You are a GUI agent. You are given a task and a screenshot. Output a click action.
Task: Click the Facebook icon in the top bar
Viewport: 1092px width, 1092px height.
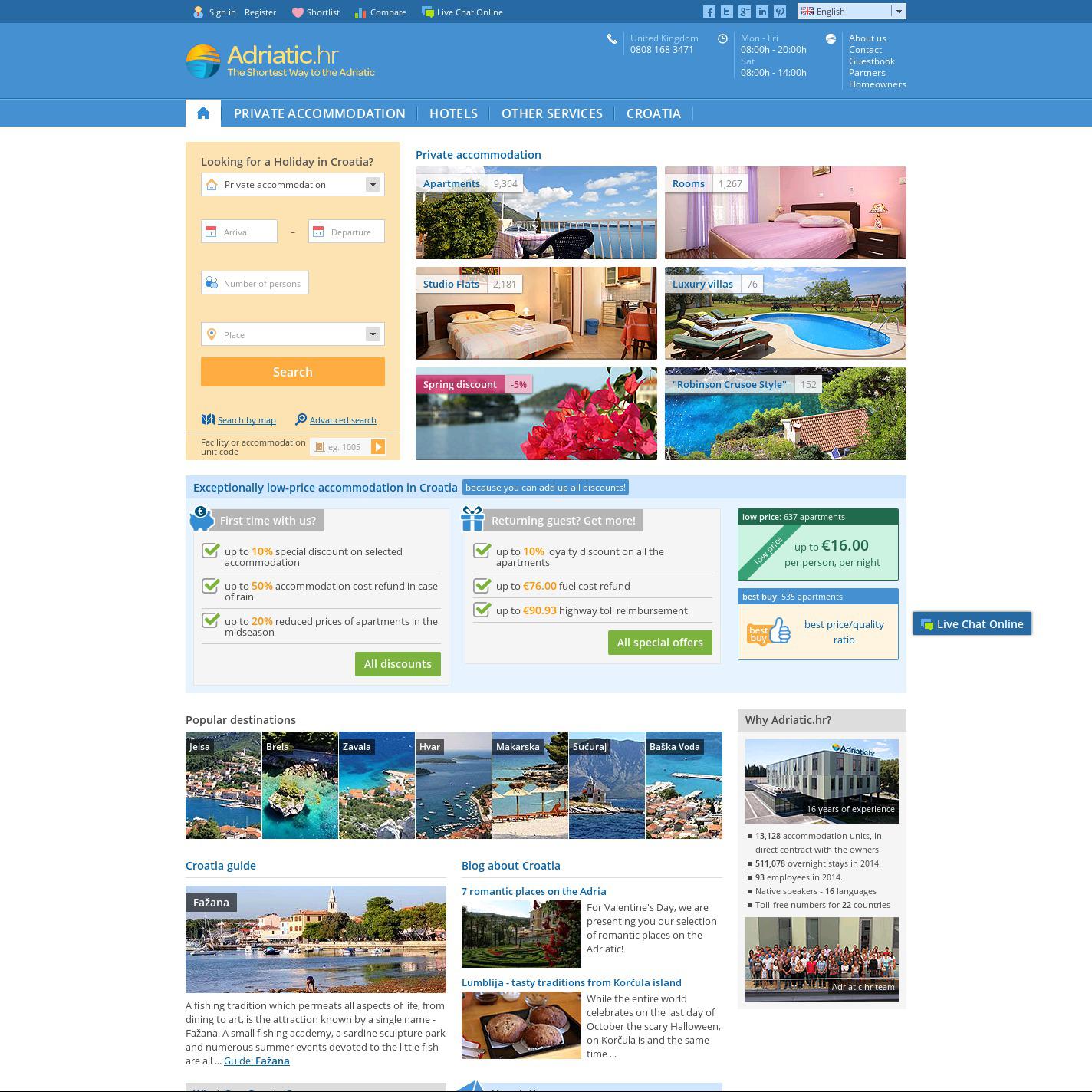[709, 12]
